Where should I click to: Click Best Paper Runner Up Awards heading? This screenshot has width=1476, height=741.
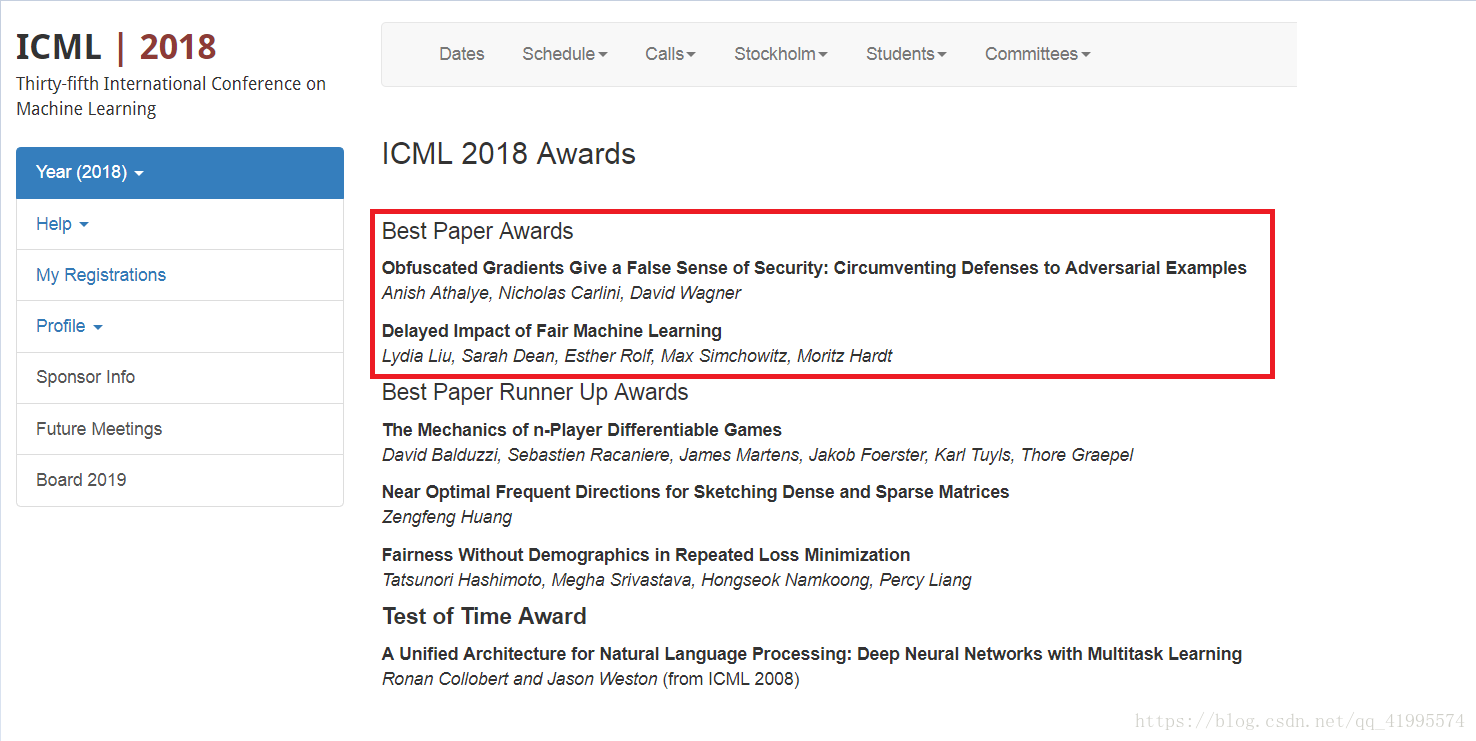pos(535,392)
